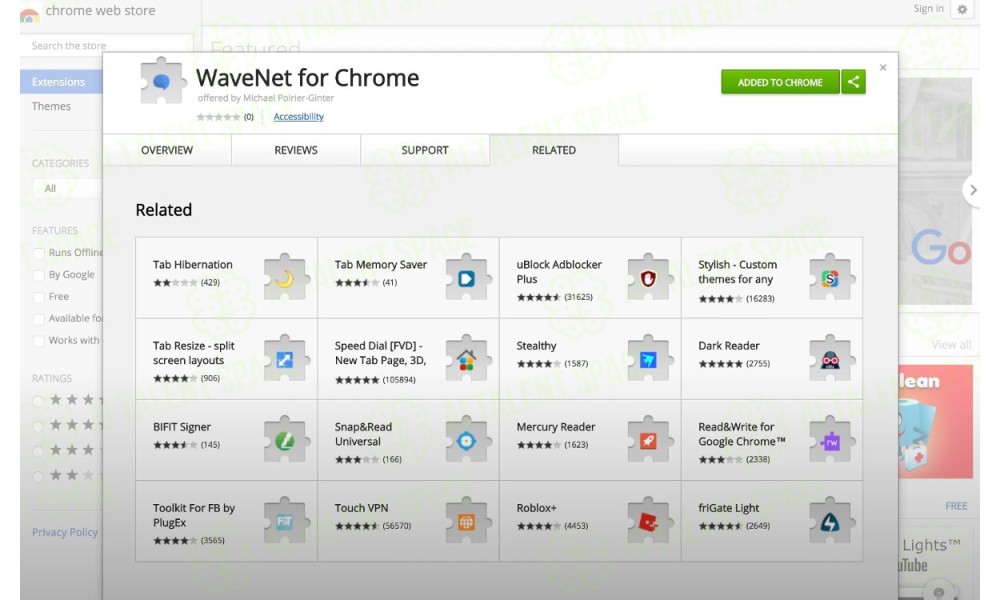Go to next featured carousel slide
Image resolution: width=1000 pixels, height=600 pixels.
[972, 190]
